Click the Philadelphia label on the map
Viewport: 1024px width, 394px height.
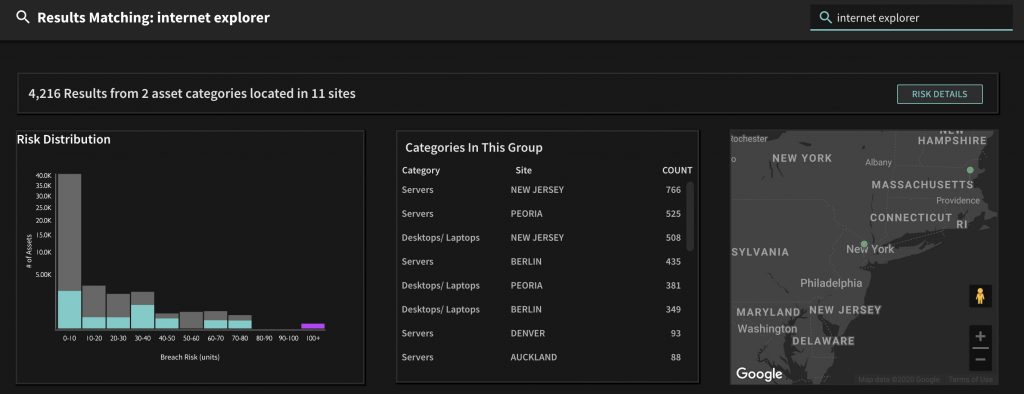tap(831, 283)
